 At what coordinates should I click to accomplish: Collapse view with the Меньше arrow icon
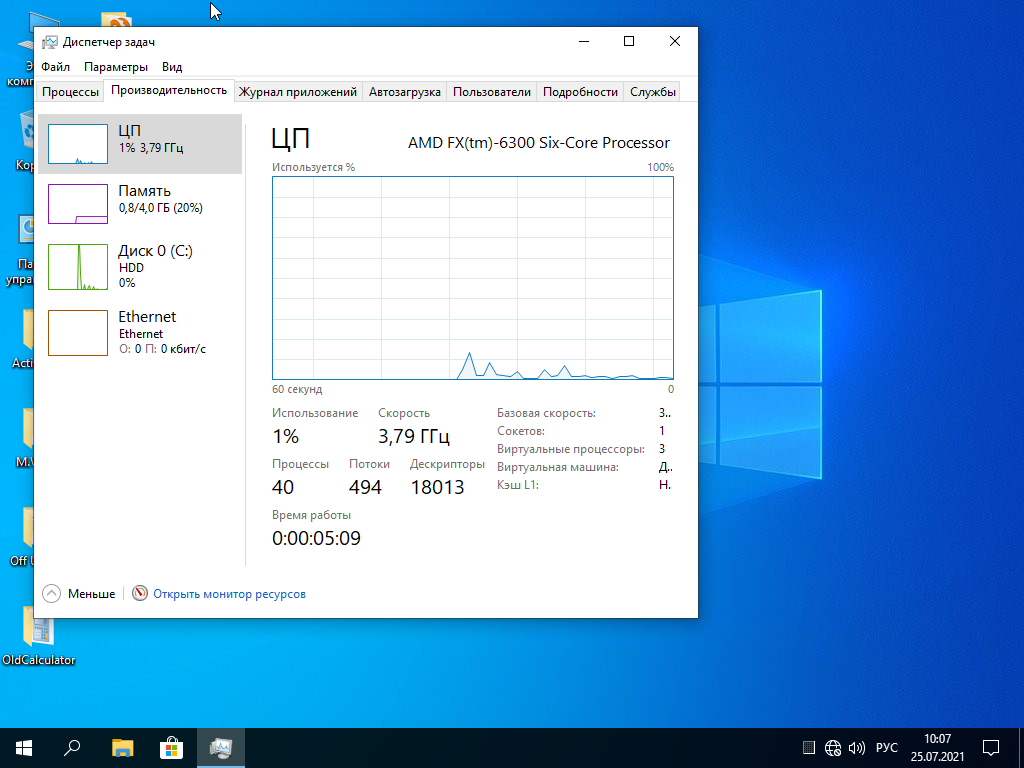52,594
